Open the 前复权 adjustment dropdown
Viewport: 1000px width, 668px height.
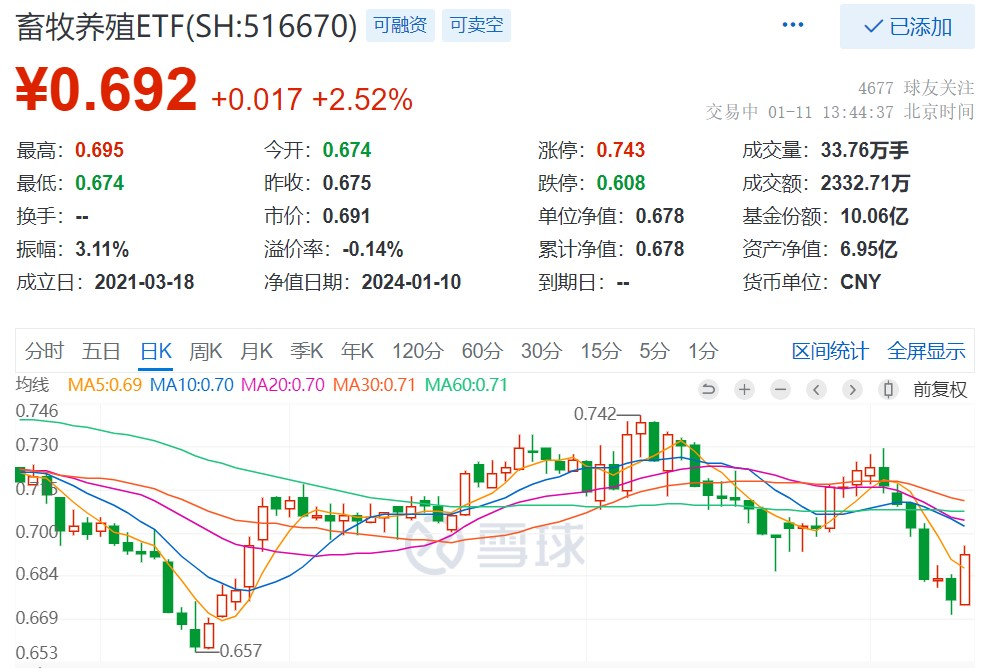[x=940, y=390]
